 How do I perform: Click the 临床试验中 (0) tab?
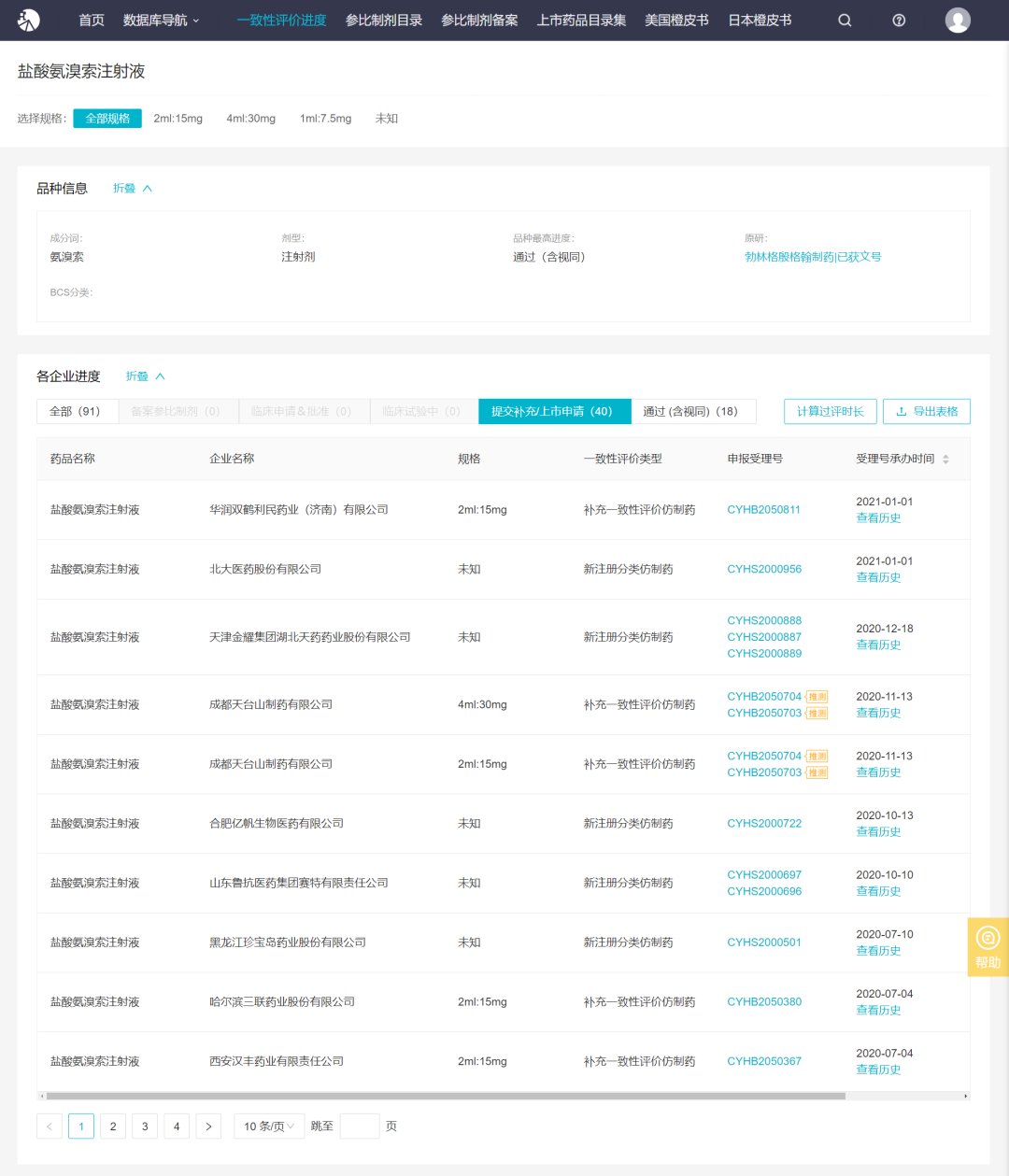tap(424, 411)
